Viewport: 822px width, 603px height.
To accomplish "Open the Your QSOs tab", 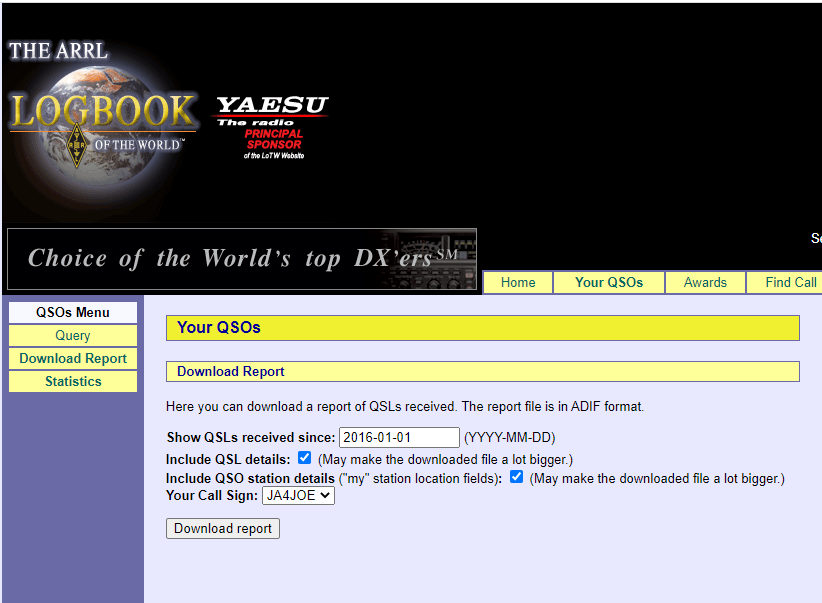I will tap(609, 283).
